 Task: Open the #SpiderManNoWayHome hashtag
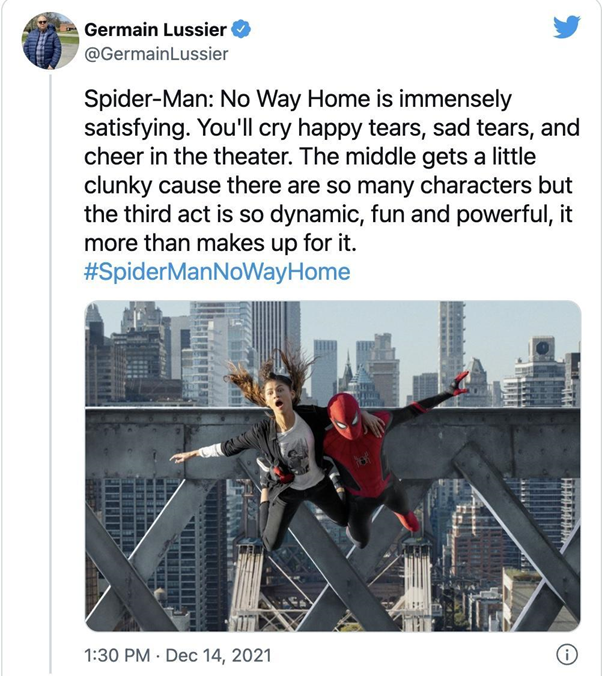217,272
